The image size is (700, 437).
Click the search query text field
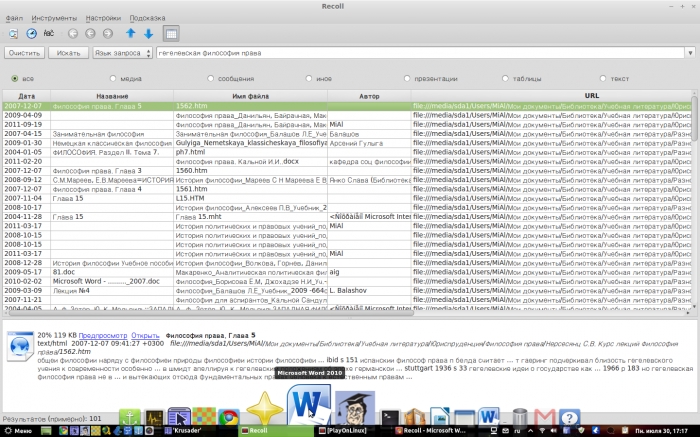400,52
